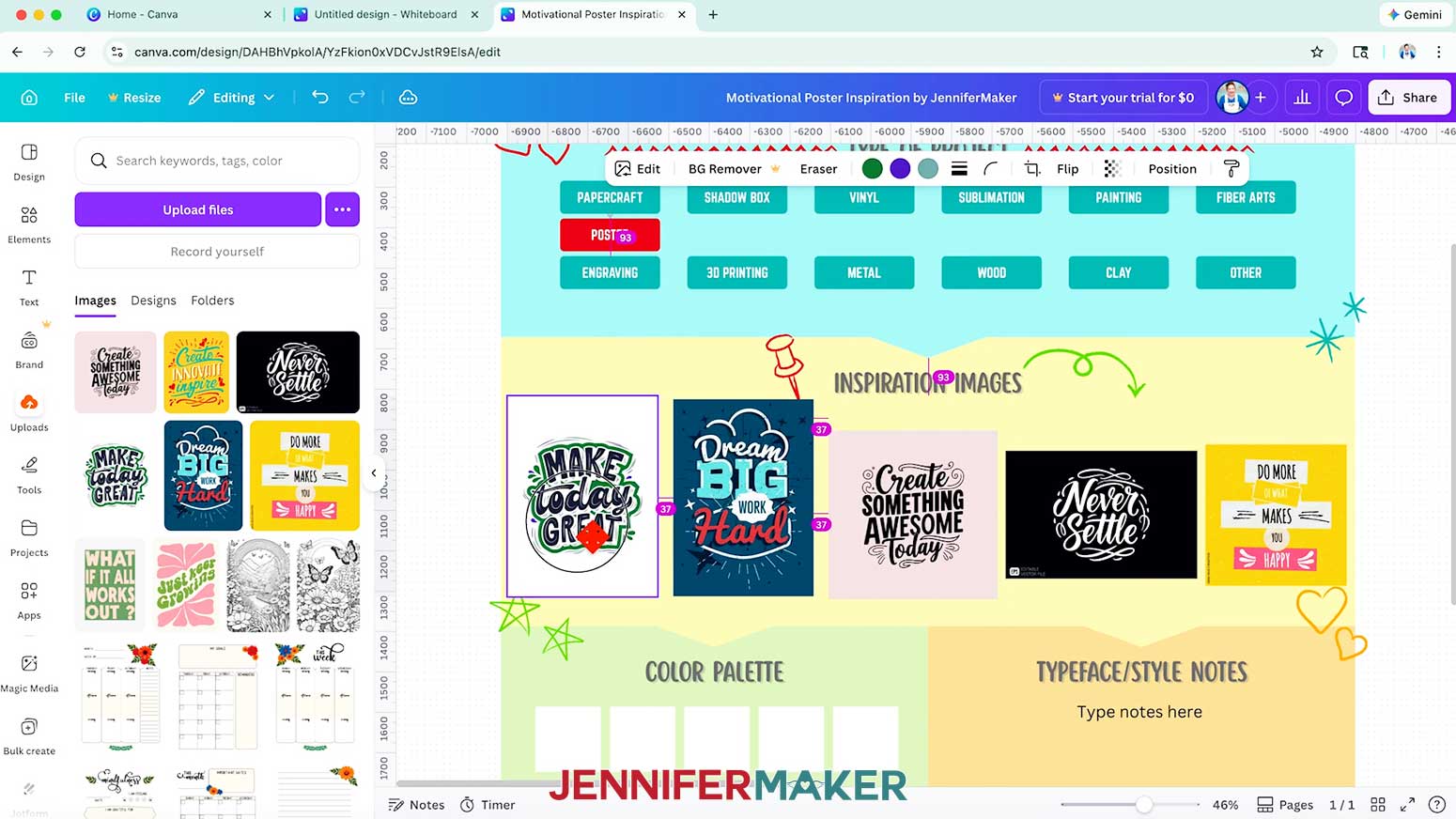Click Start your trial for $0

pos(1123,98)
